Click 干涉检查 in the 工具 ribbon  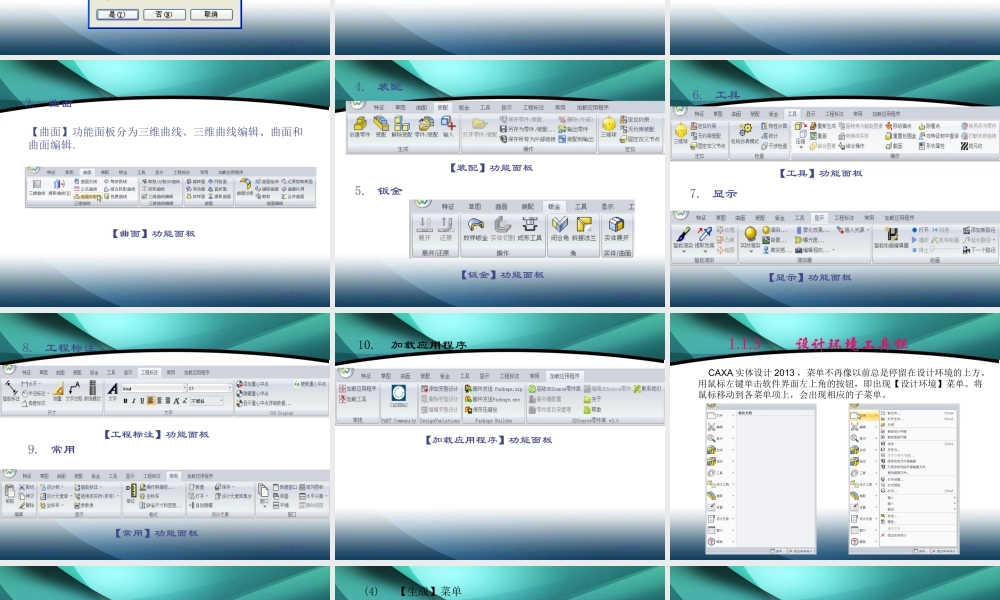coord(774,146)
